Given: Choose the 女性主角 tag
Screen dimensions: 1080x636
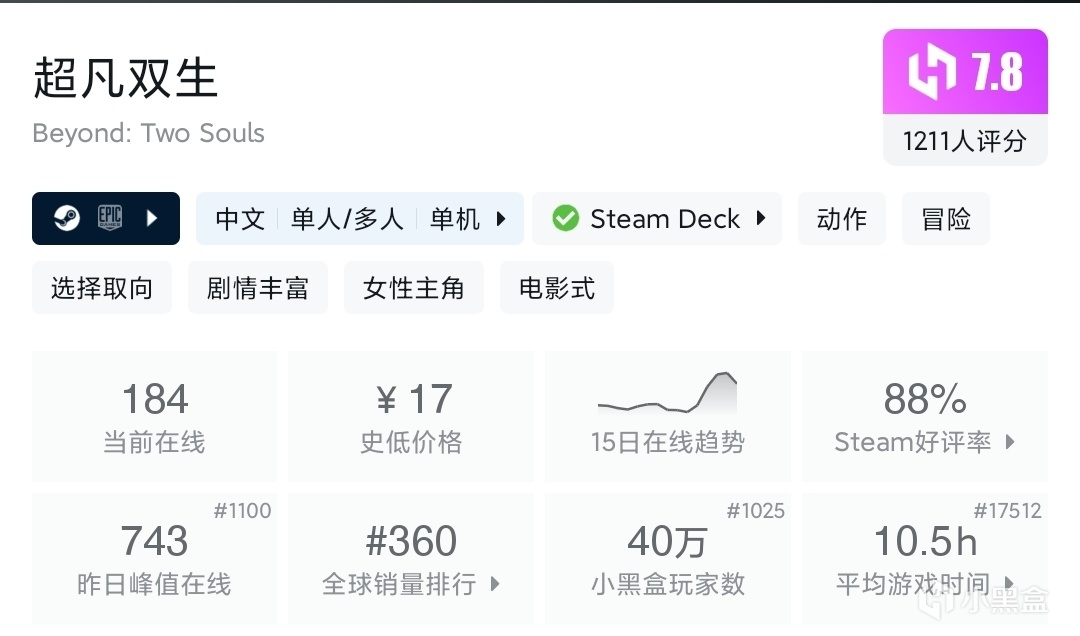Looking at the screenshot, I should pyautogui.click(x=414, y=288).
